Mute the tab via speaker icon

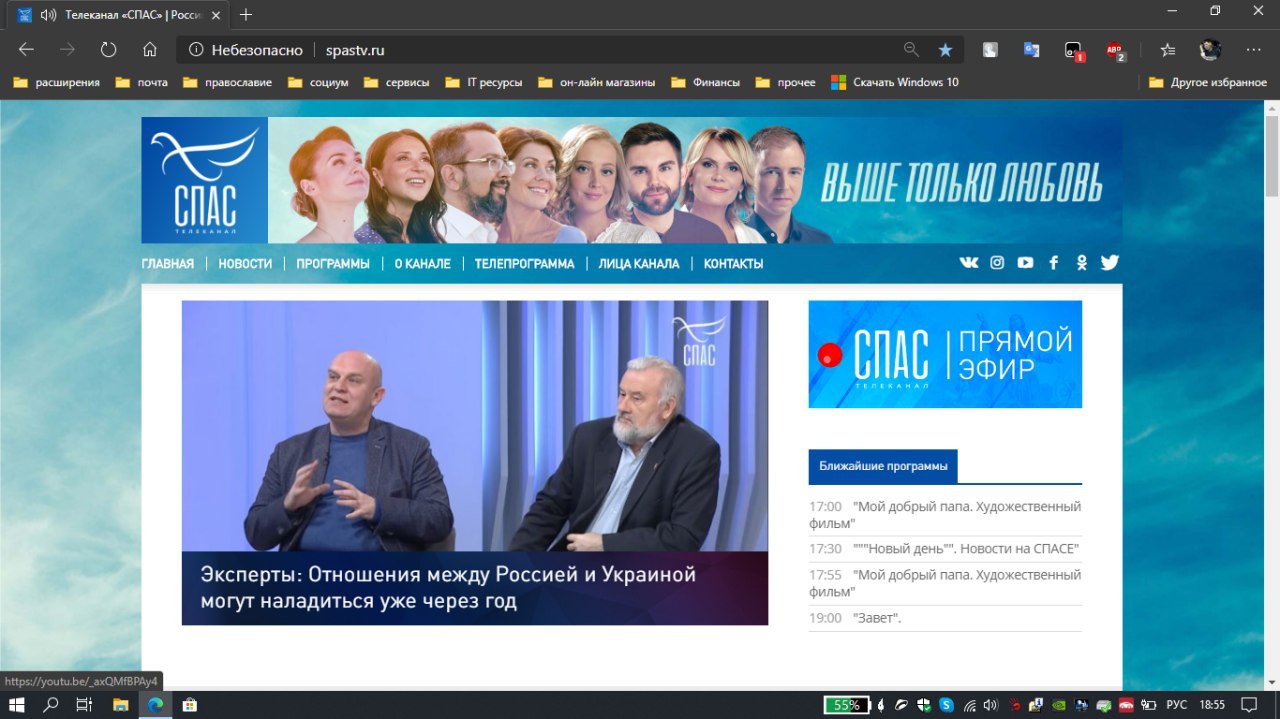[47, 15]
